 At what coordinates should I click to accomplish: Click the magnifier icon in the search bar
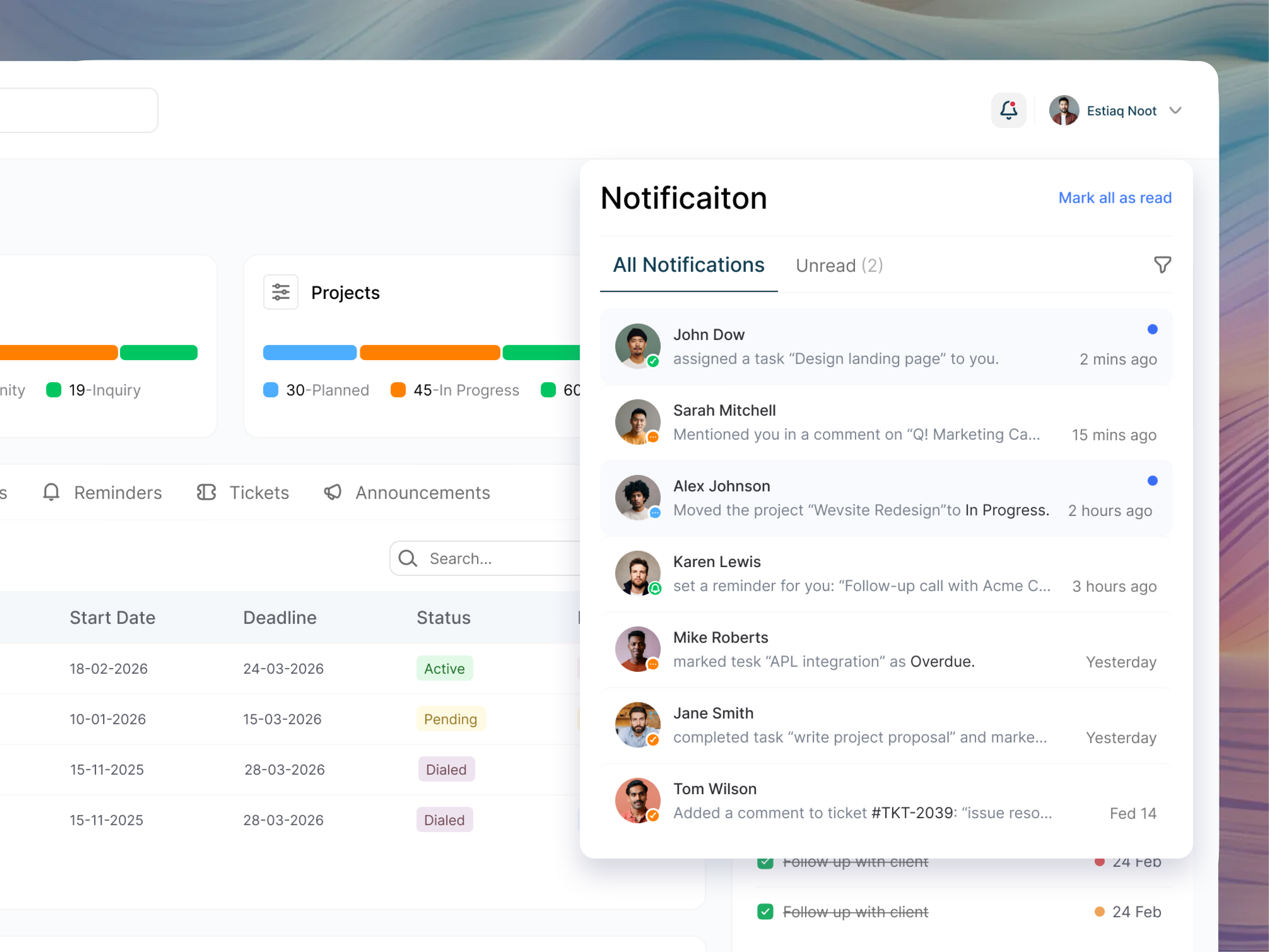(x=407, y=558)
